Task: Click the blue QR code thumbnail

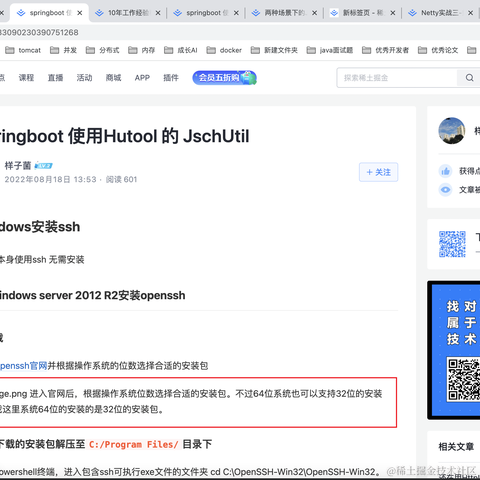Action: [452, 244]
